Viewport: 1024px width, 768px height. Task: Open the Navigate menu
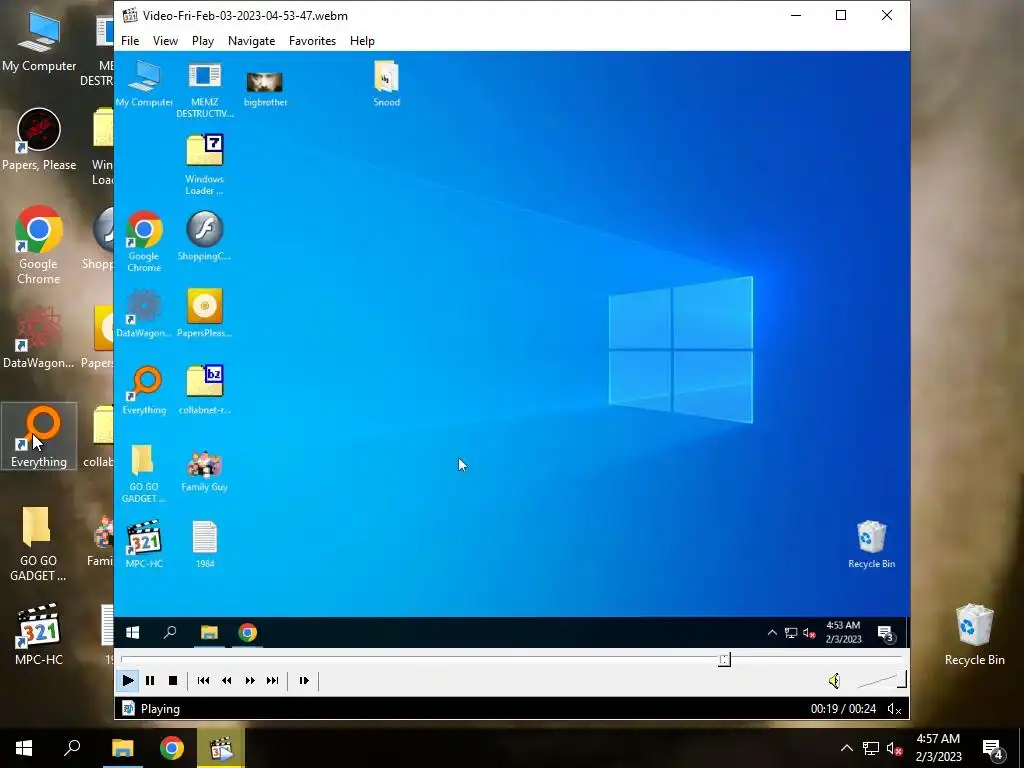coord(251,40)
